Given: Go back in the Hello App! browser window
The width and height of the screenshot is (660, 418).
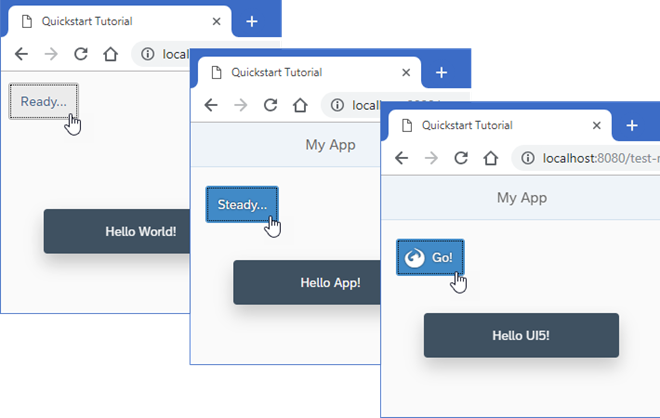Looking at the screenshot, I should [211, 105].
